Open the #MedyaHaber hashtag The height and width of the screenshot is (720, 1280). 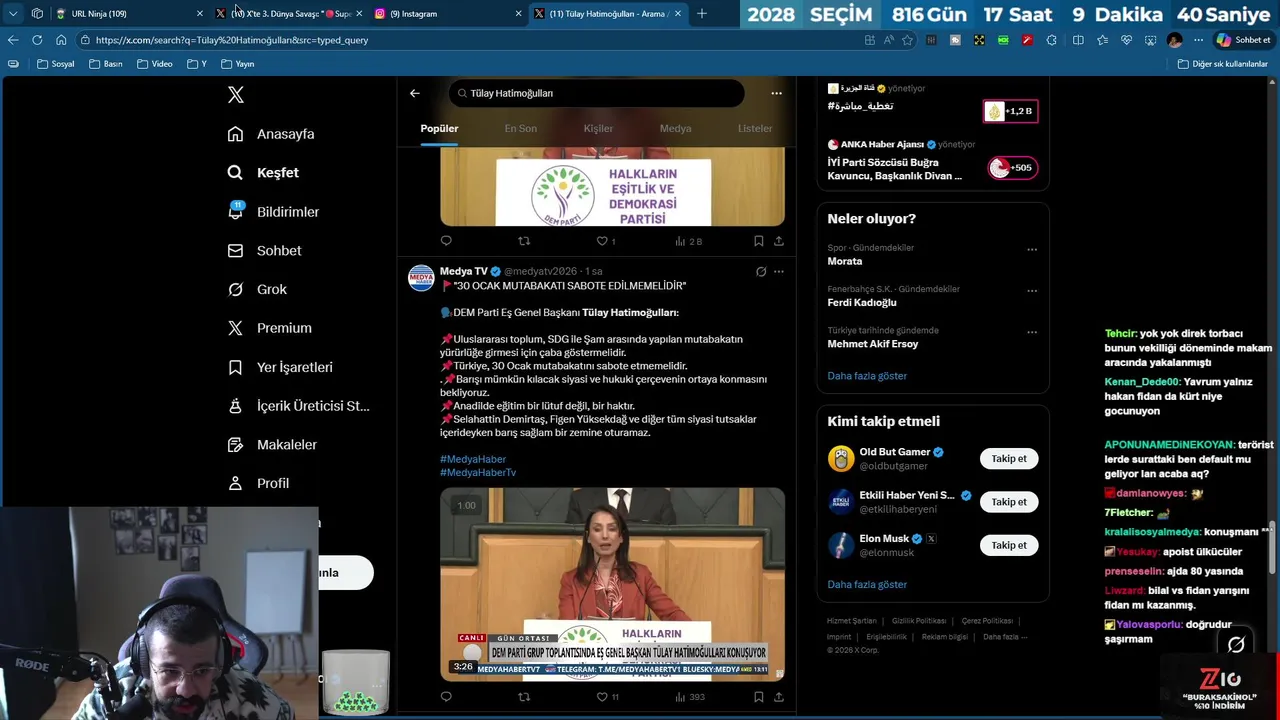tap(473, 459)
